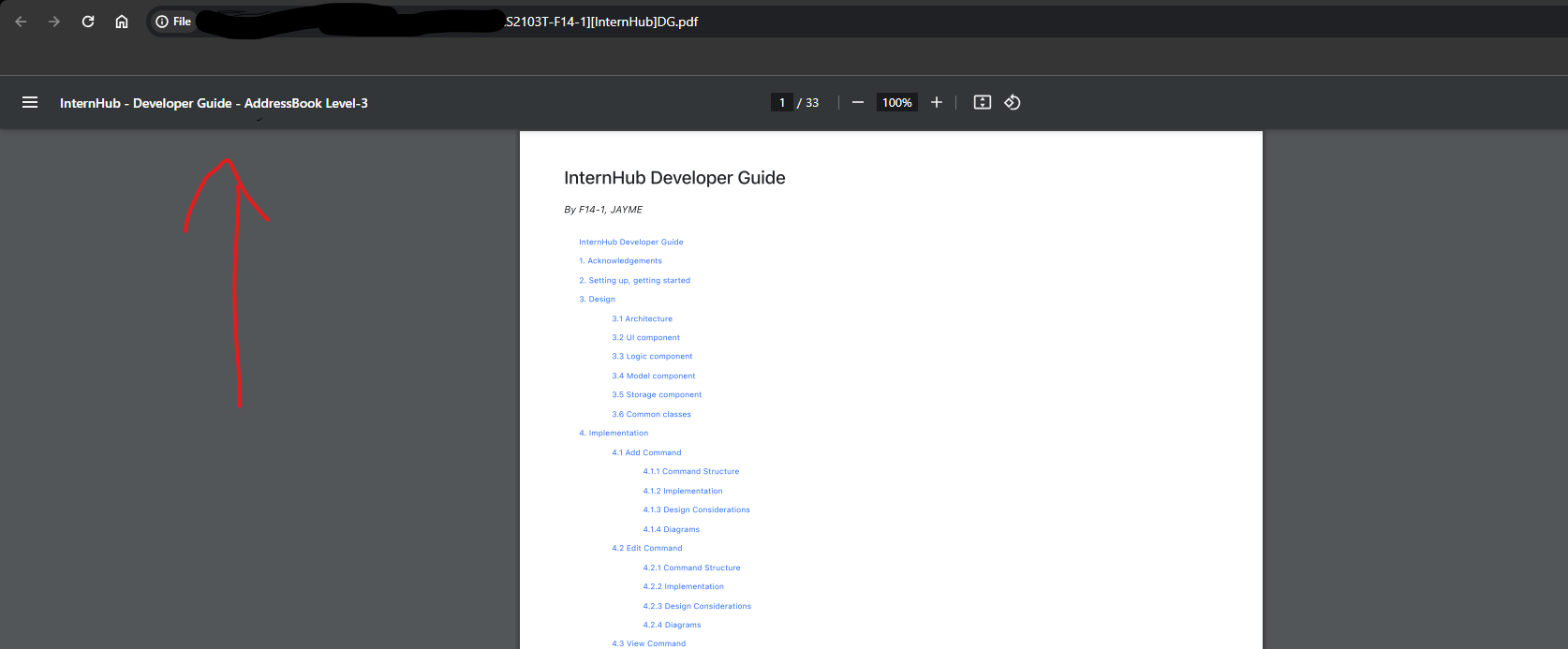Open 4.1 Add Command link

pos(646,452)
